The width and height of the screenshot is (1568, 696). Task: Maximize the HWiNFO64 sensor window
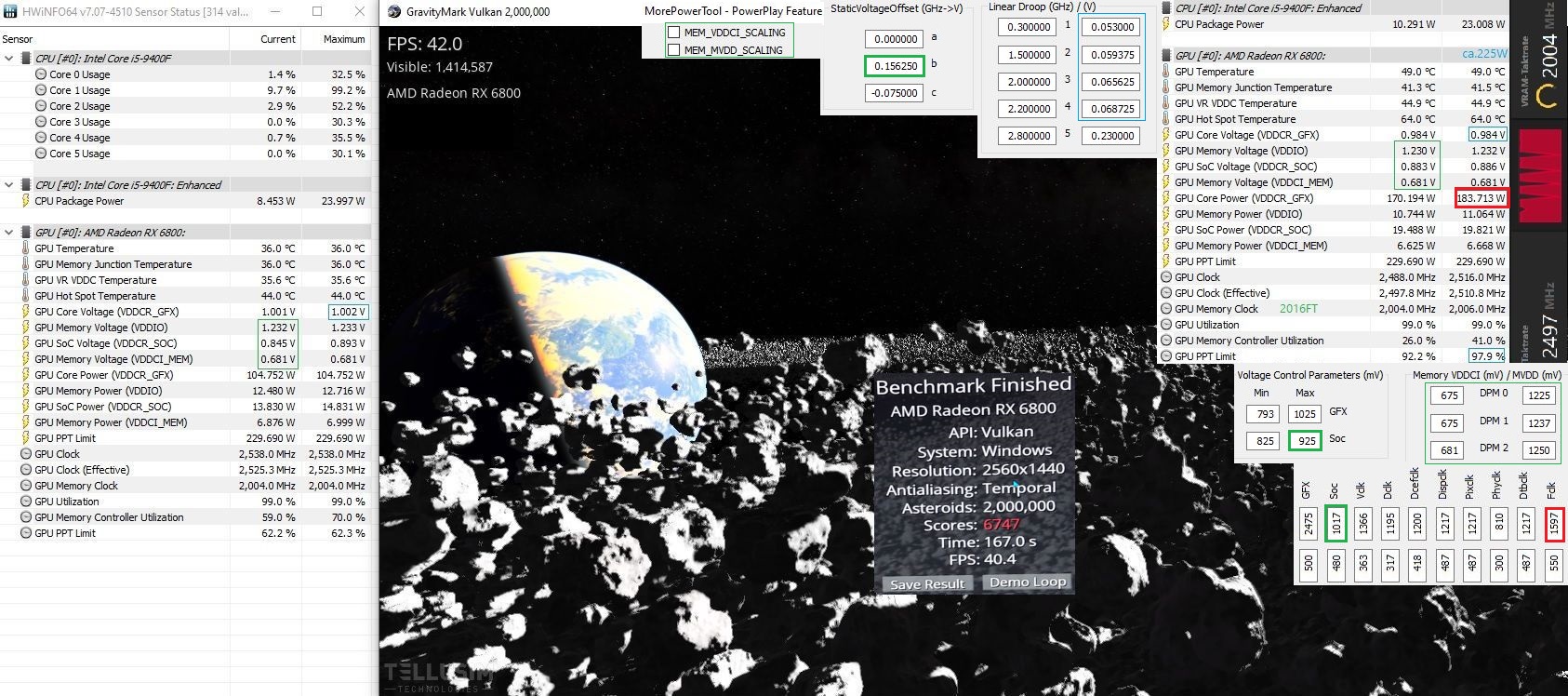[x=317, y=11]
